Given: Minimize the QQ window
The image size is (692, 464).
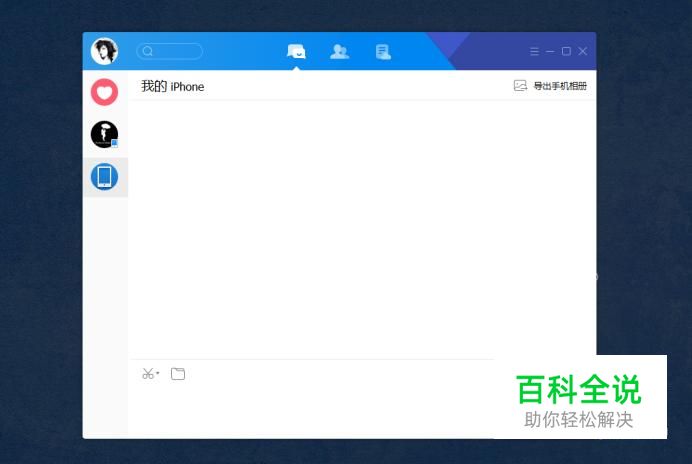Looking at the screenshot, I should pos(550,51).
